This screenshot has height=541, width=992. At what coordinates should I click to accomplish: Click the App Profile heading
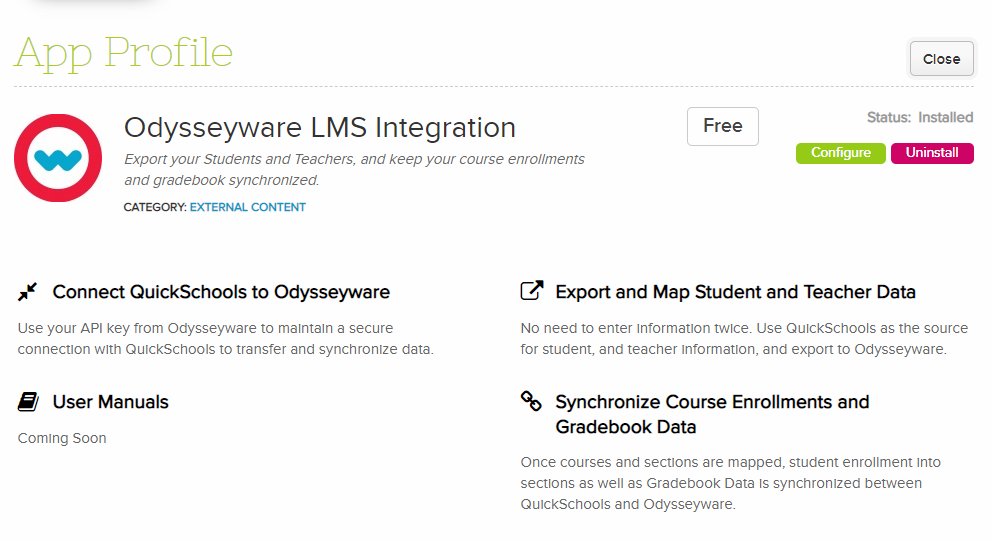(124, 53)
